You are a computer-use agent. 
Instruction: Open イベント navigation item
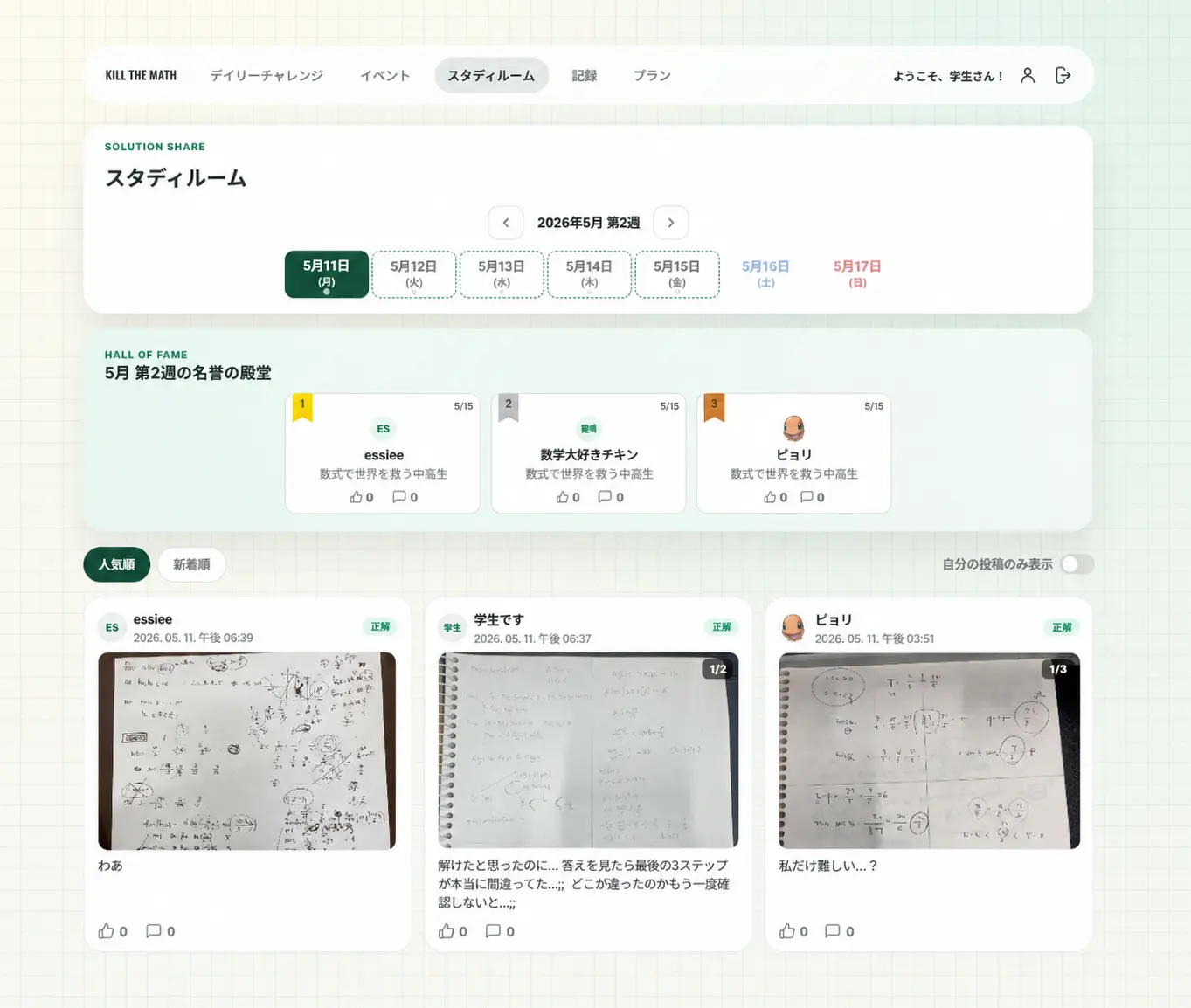[385, 76]
